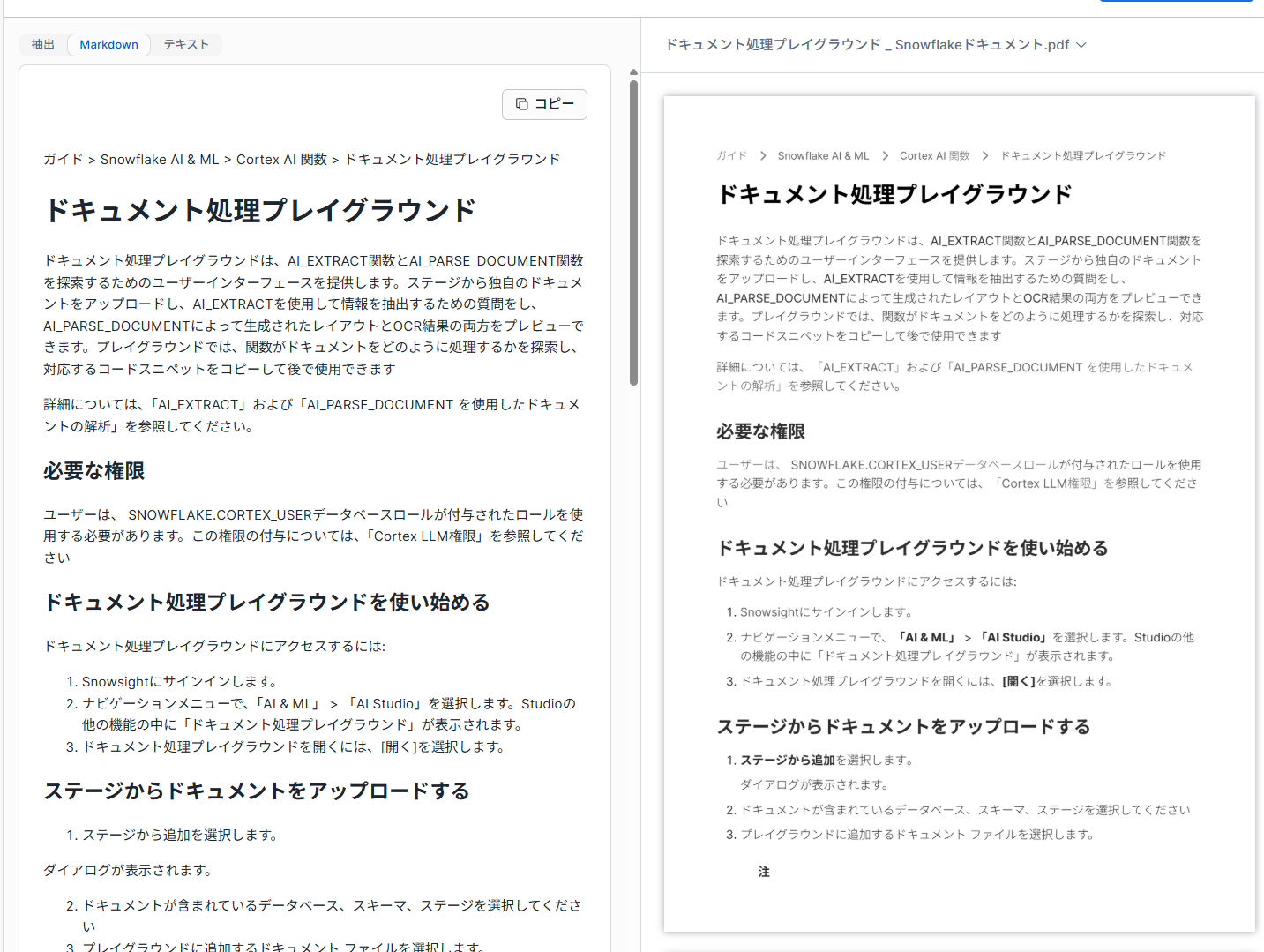Click 'Snowsightにサインインします。' in the PDF preview
1264x952 pixels.
826,612
